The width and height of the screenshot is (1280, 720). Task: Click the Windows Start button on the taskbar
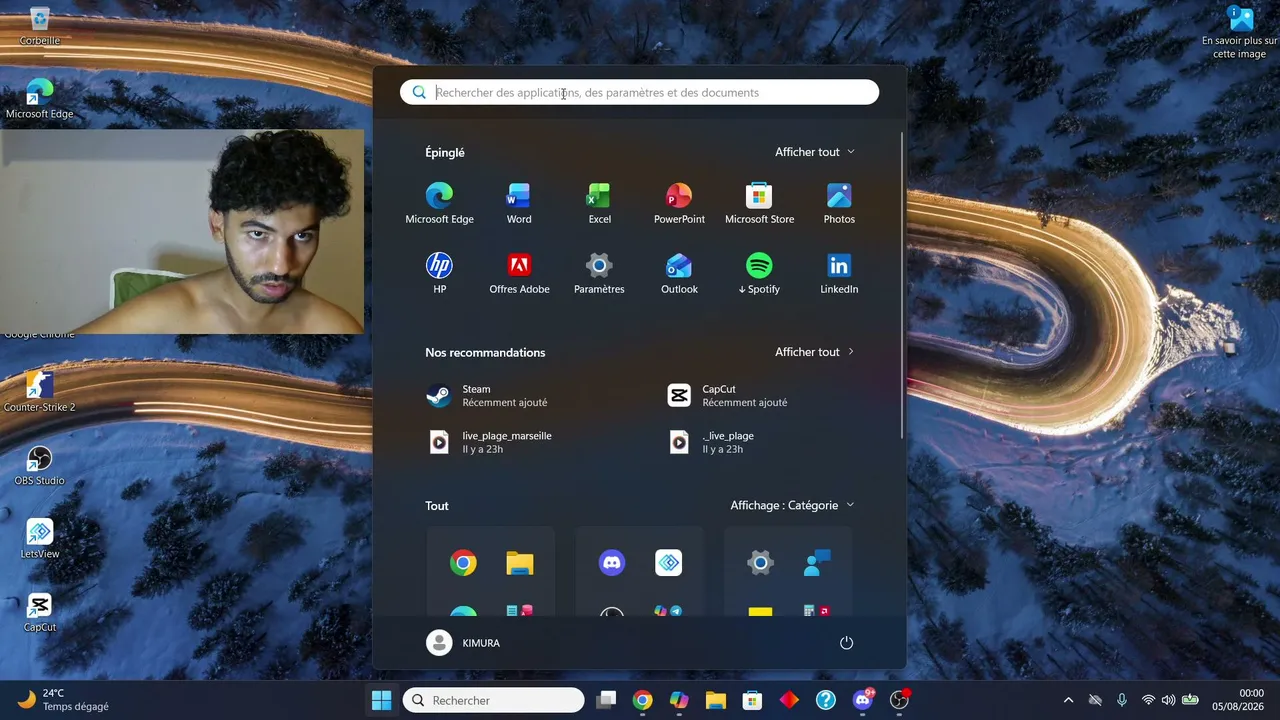click(x=381, y=700)
